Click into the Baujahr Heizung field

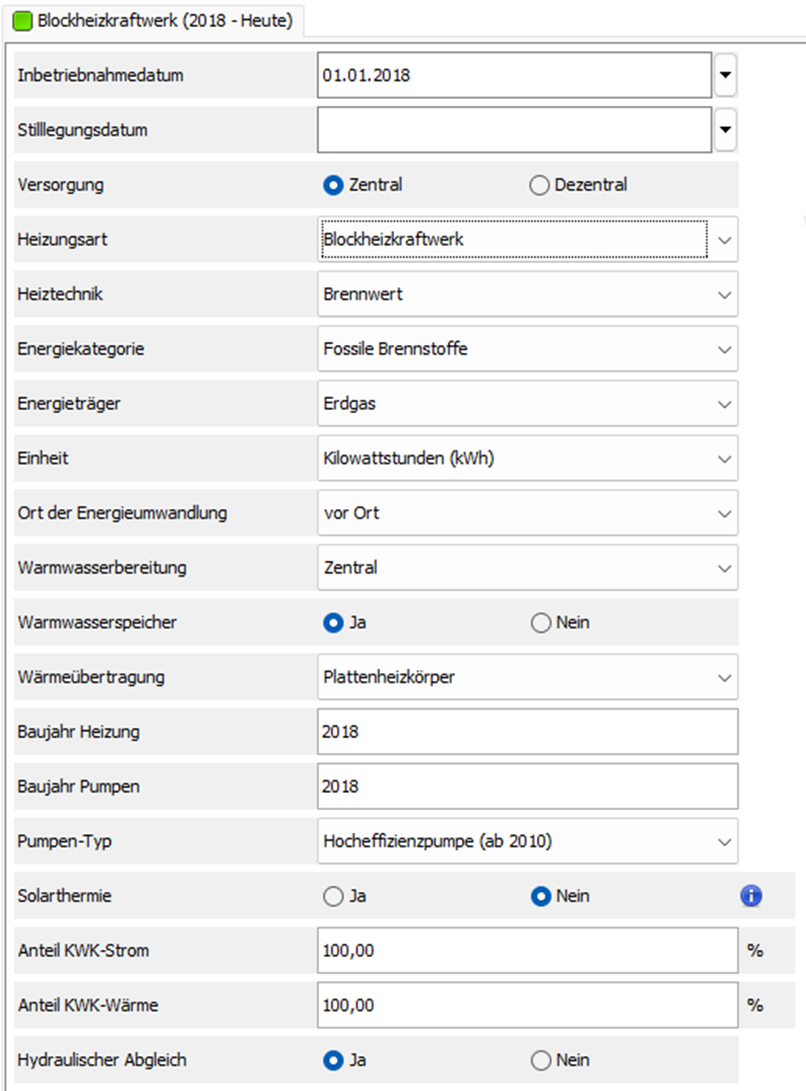point(527,732)
